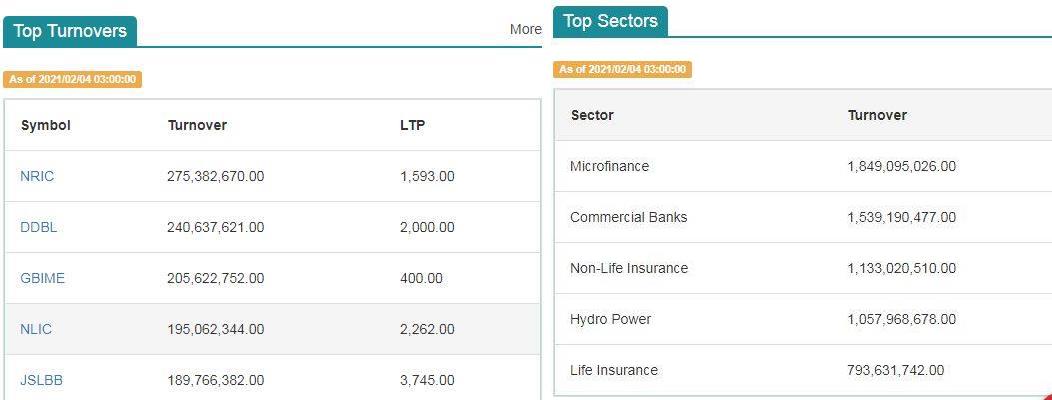Select the Microfinance sector row

803,166
